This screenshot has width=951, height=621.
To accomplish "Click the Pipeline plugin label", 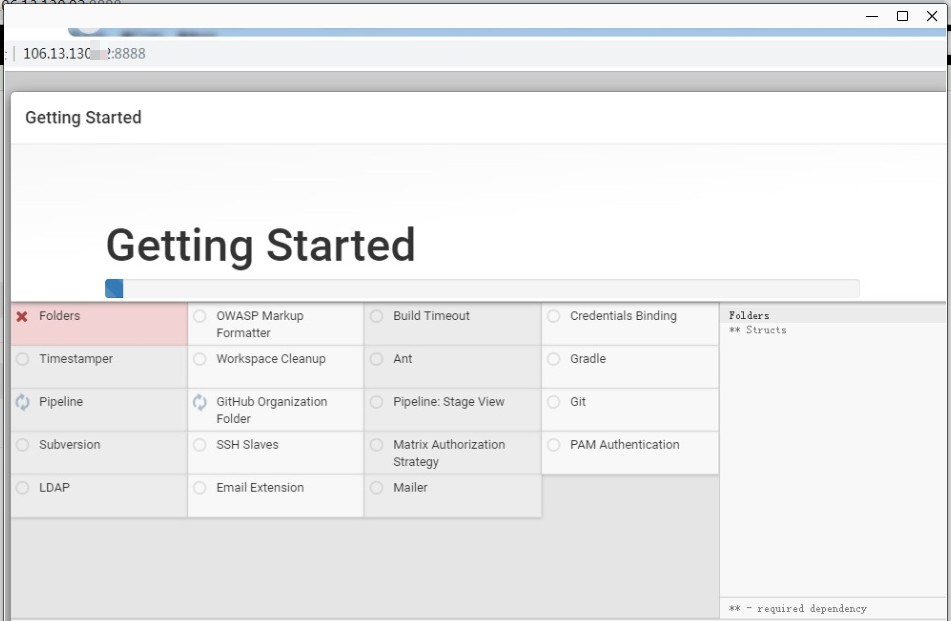I will pos(61,402).
